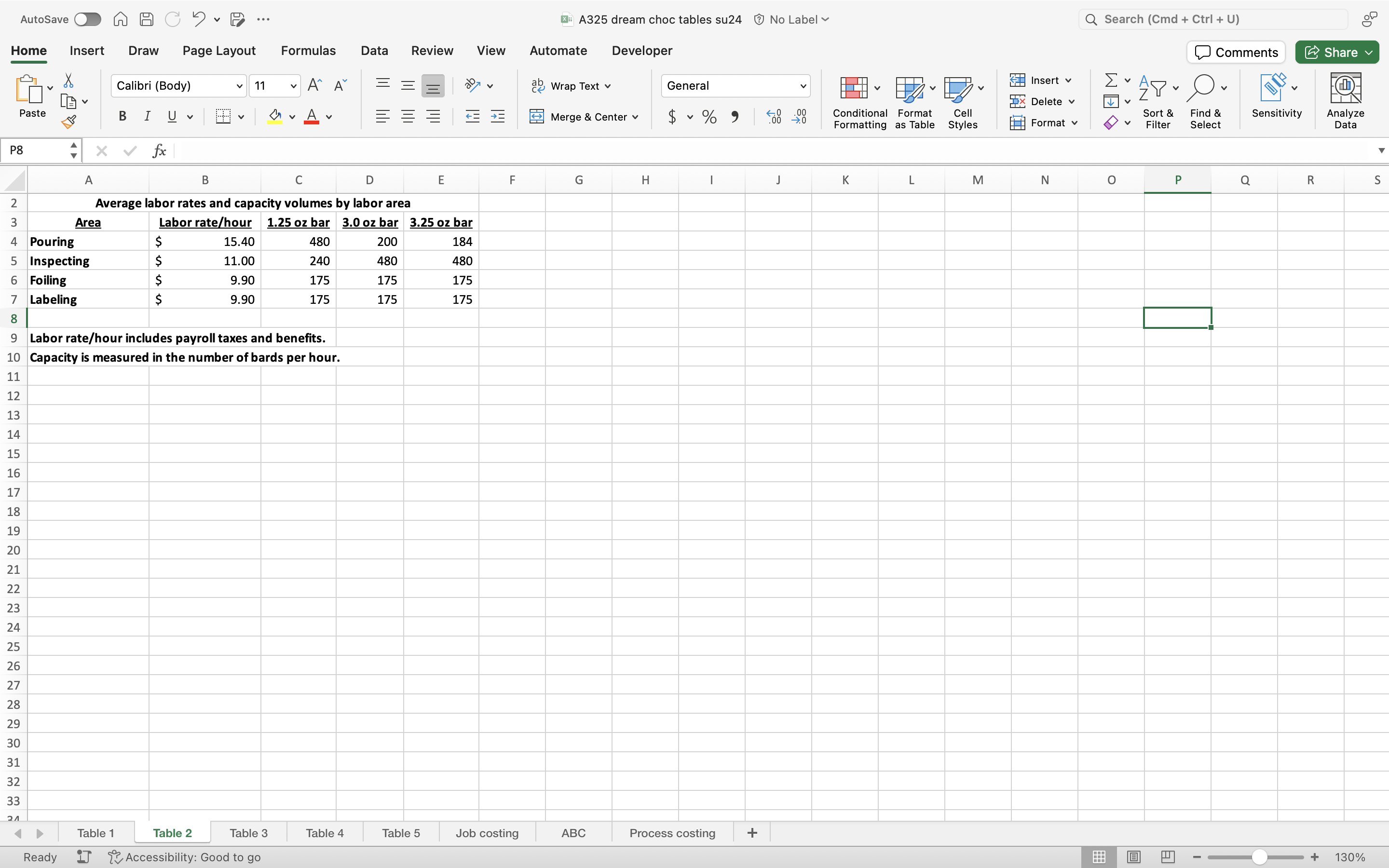Switch to the Job costing sheet
This screenshot has height=868, width=1389.
[x=487, y=832]
